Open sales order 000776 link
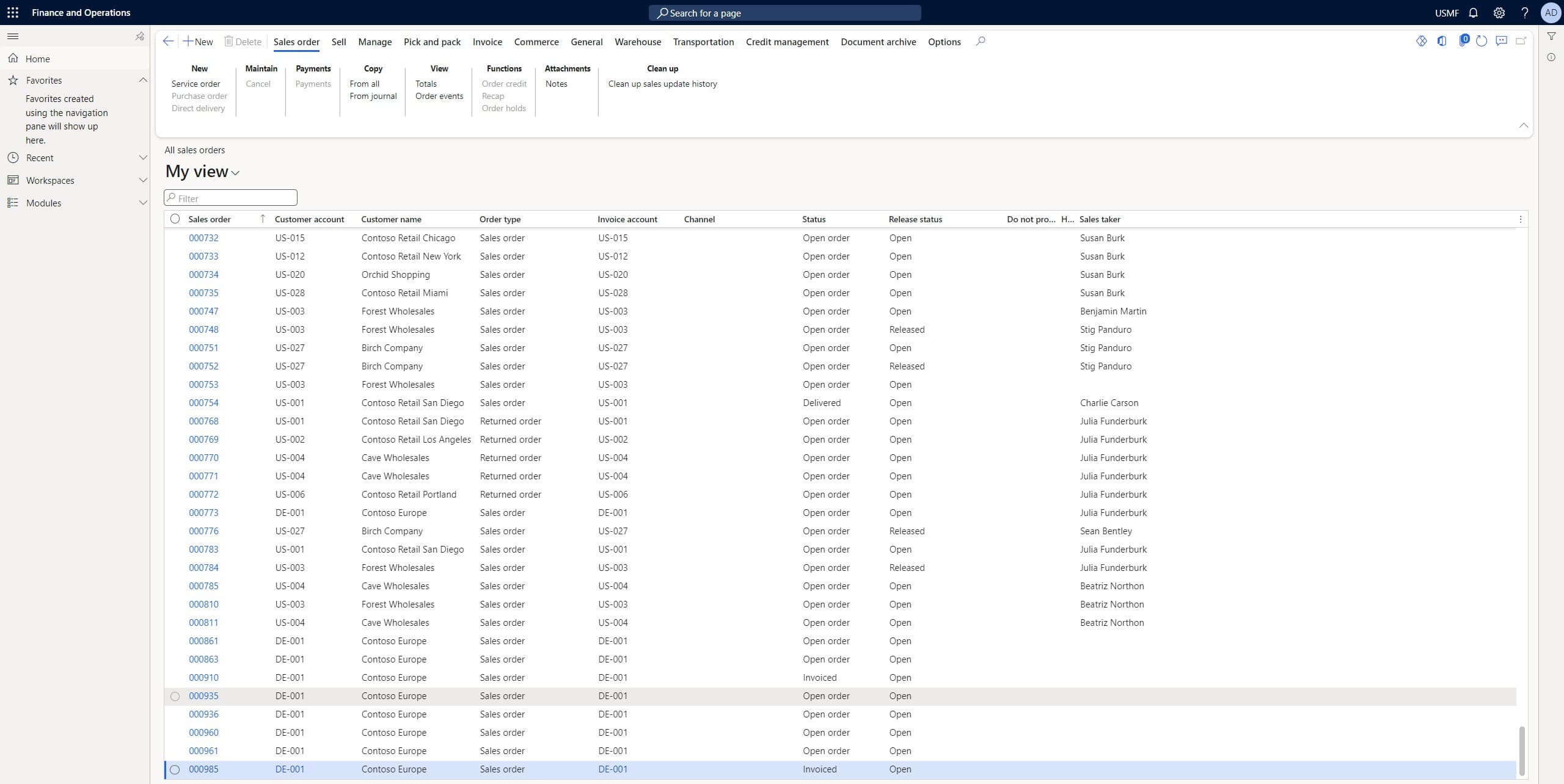The image size is (1564, 784). click(203, 531)
